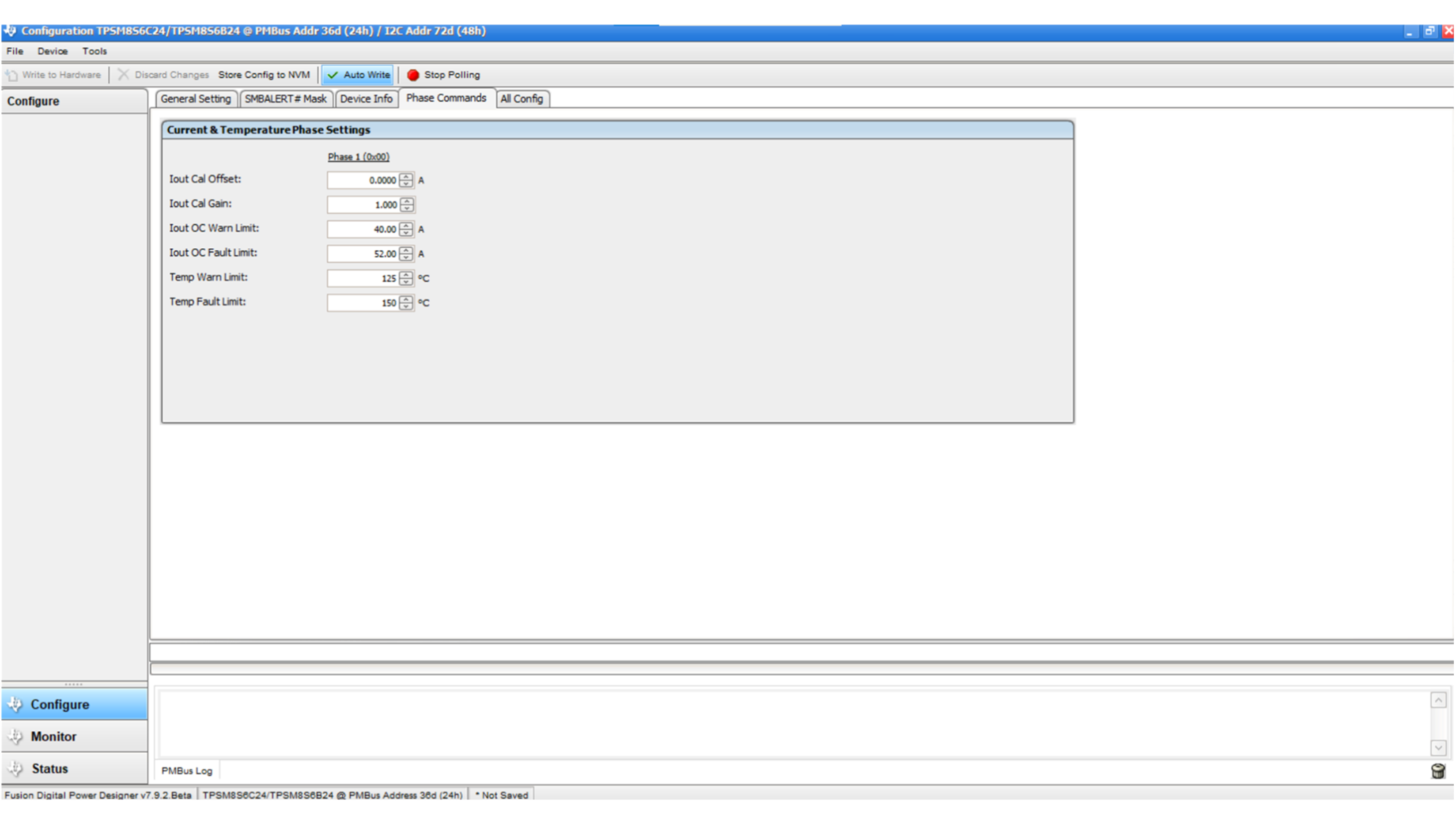Click the Phase 1 (0x00) link

[x=359, y=157]
